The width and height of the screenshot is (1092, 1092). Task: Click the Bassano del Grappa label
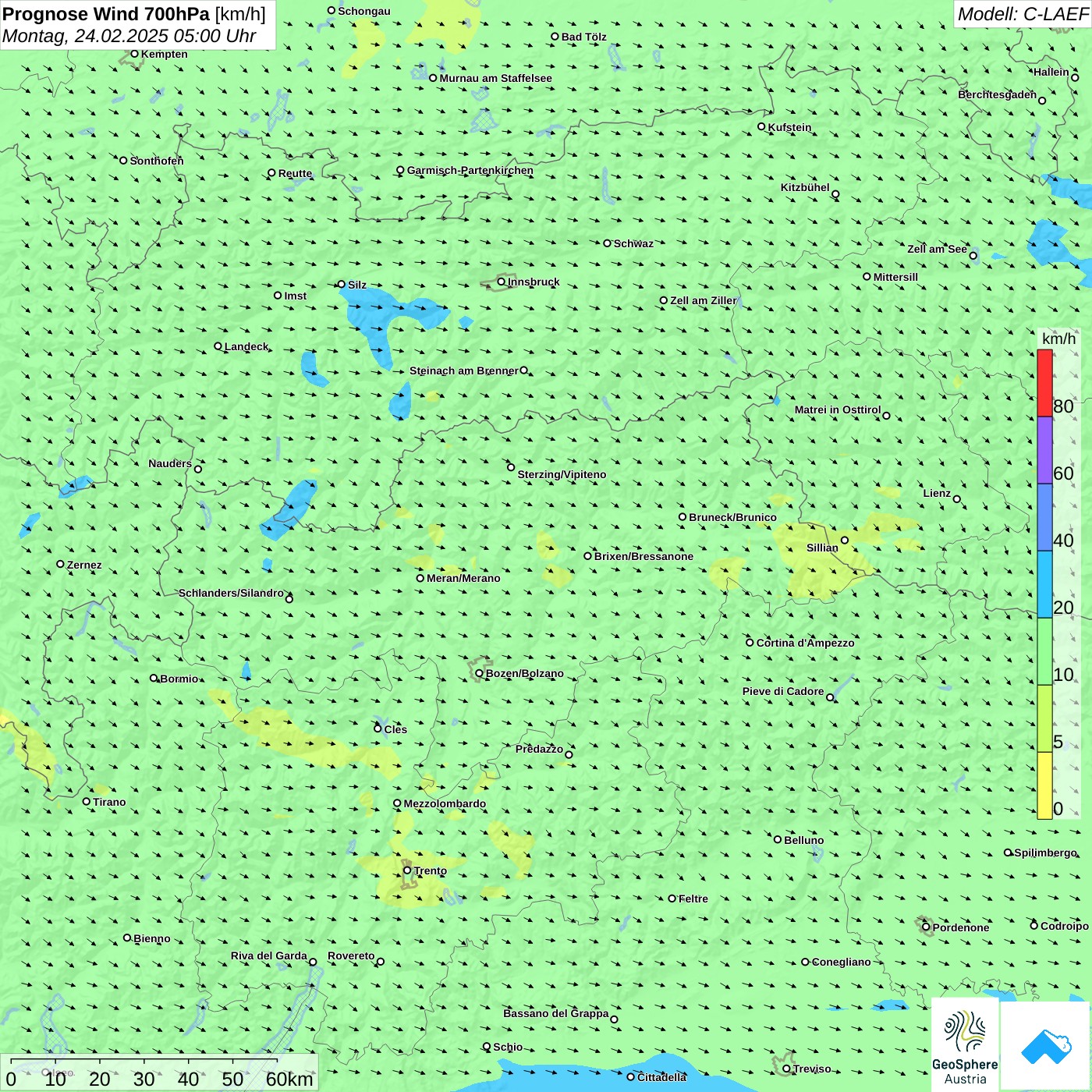coord(555,1013)
